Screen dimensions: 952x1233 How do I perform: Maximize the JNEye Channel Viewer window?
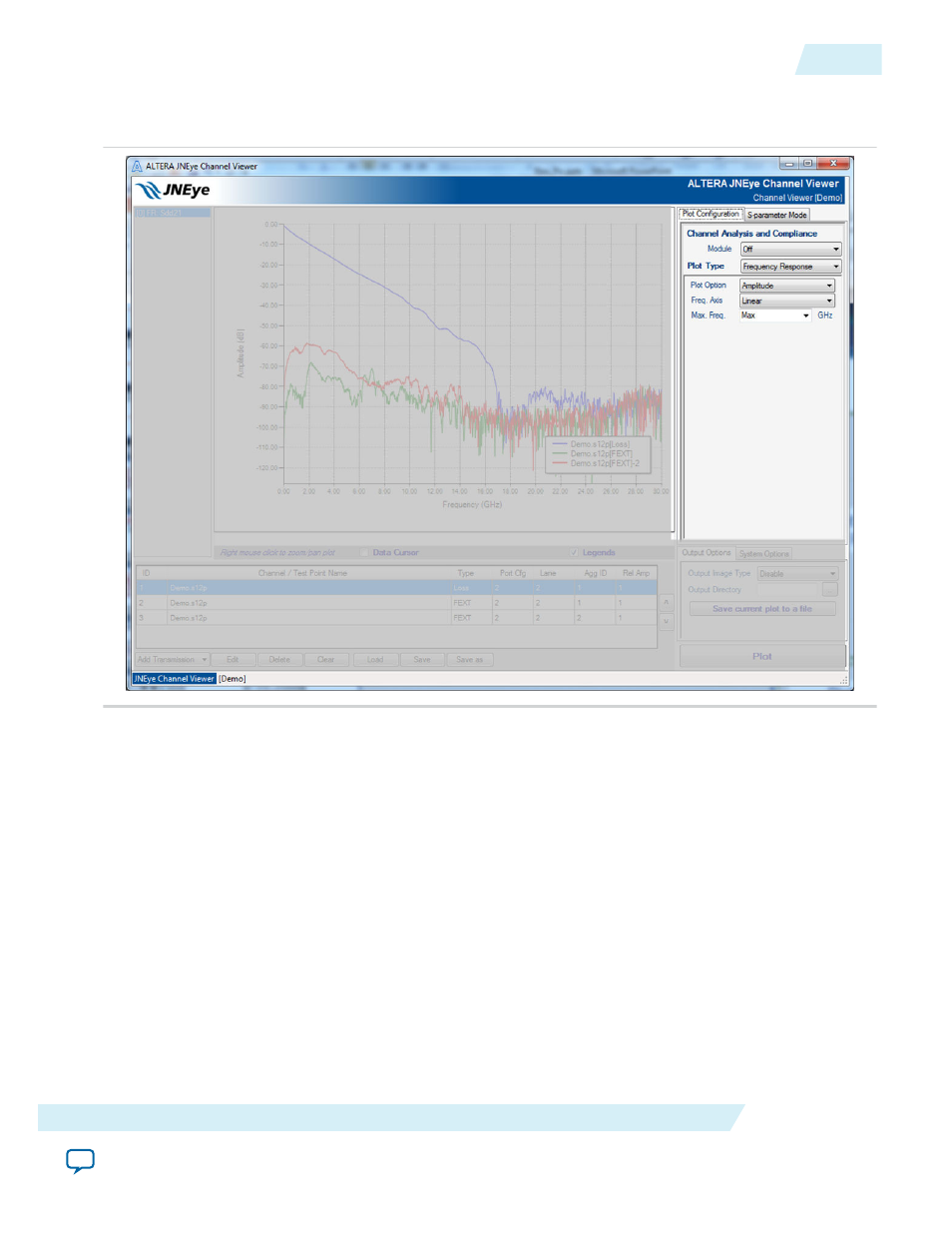click(807, 163)
